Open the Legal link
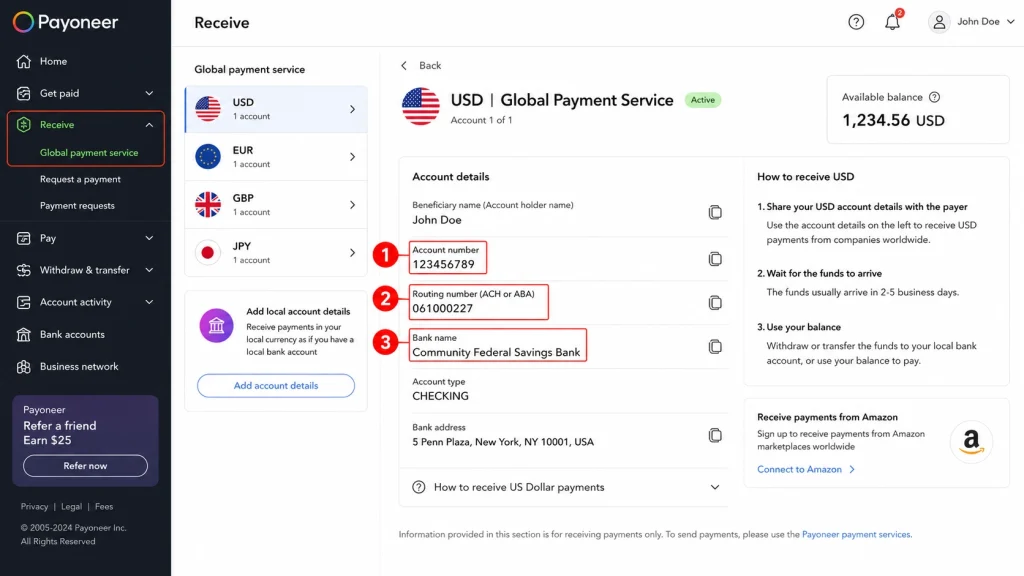Screen dimensions: 1024x576 coord(71,506)
